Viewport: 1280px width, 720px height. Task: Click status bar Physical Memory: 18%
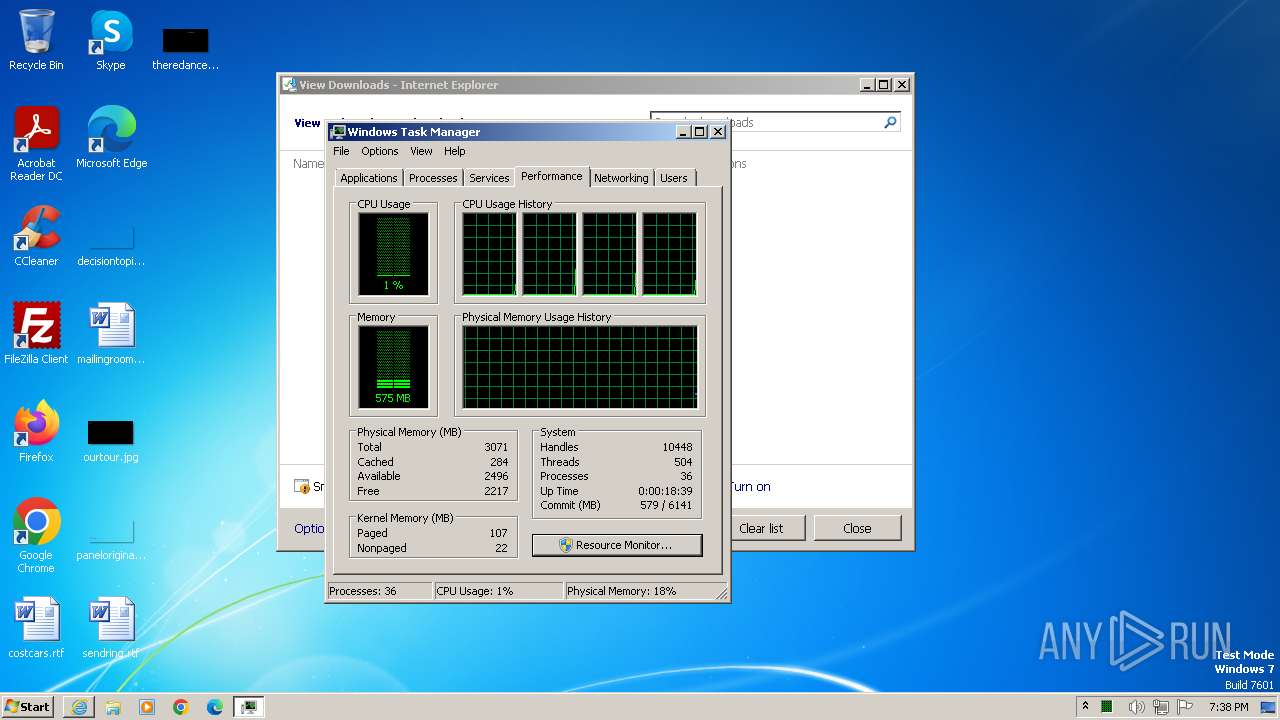(622, 591)
